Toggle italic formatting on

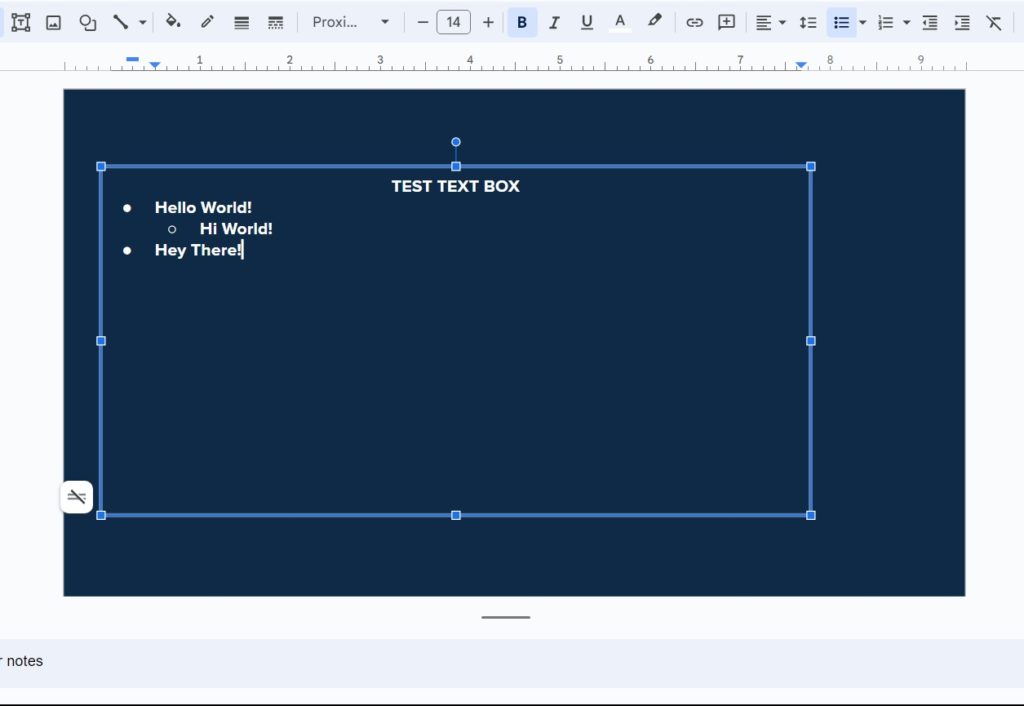coord(554,21)
